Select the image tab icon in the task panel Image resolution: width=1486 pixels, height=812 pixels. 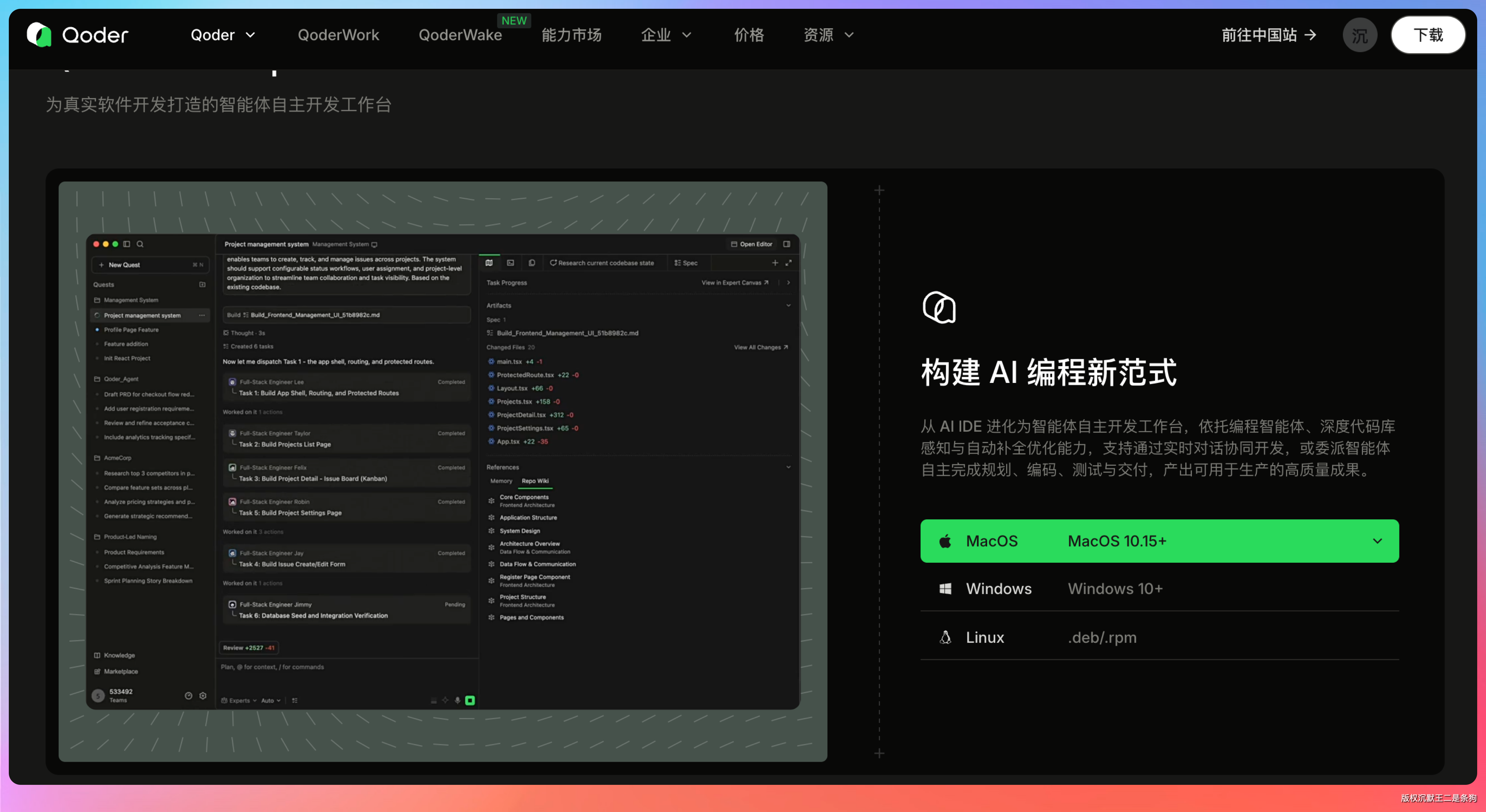click(511, 263)
